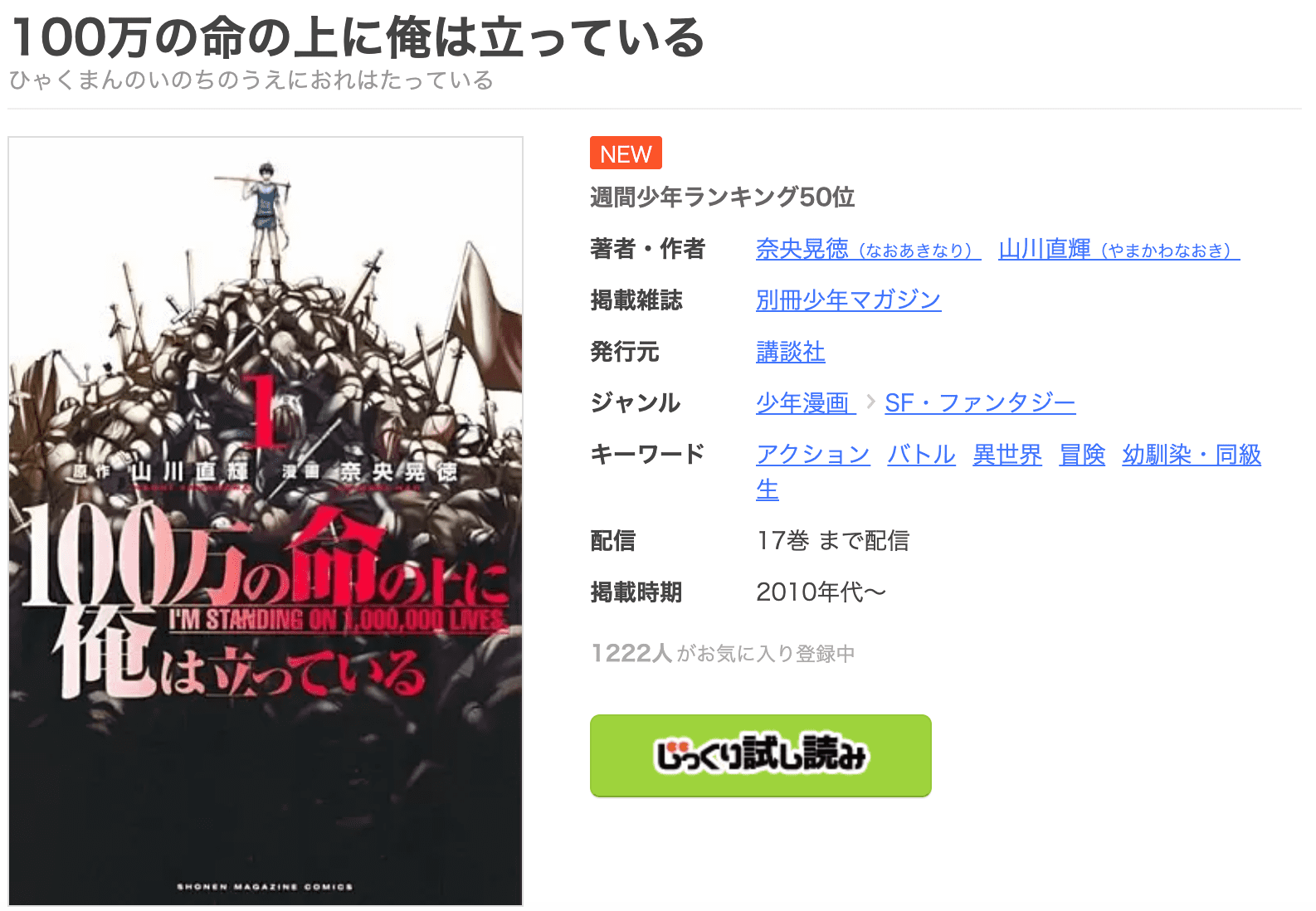This screenshot has height=911, width=1316.
Task: Open the 異世界 keyword link
Action: (1007, 455)
